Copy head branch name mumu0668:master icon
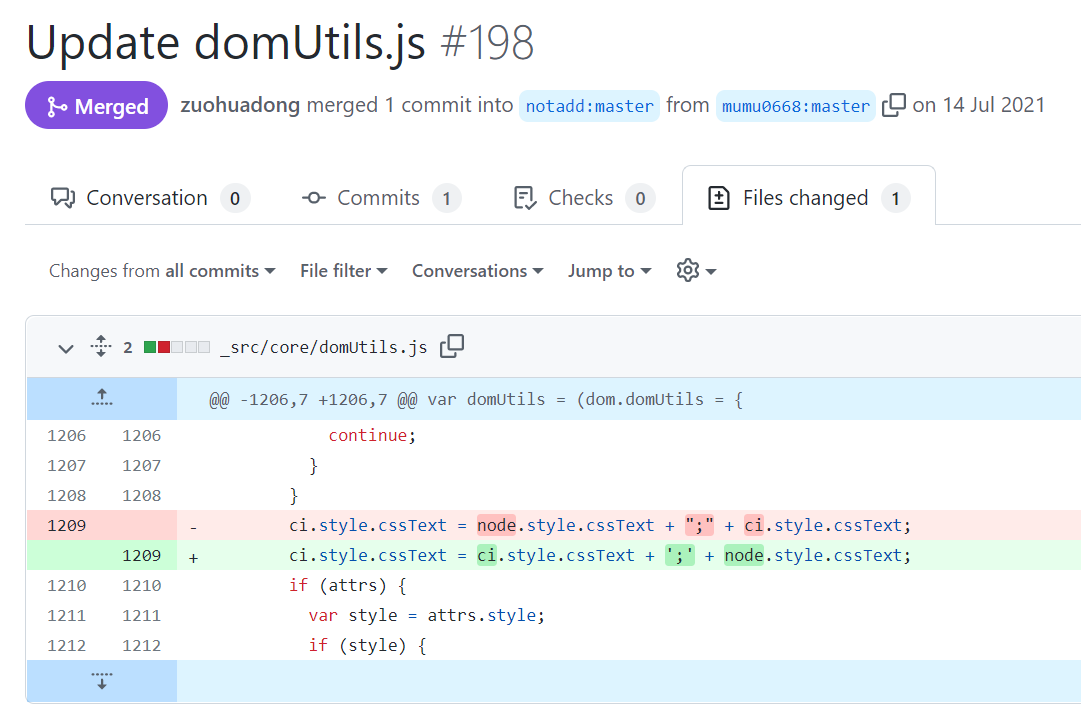The height and width of the screenshot is (713, 1081). pos(893,106)
